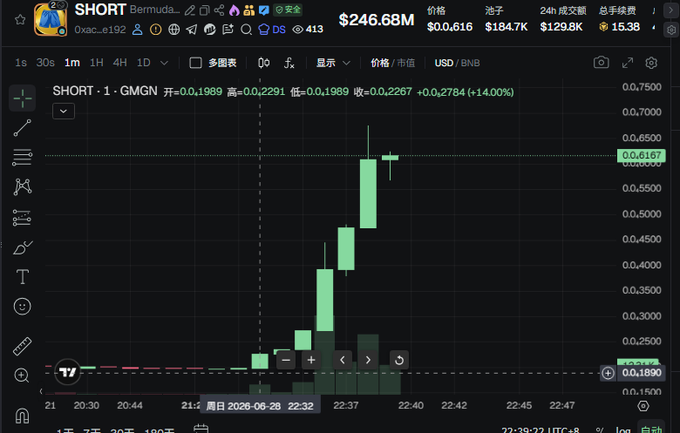Open the Telegram paper plane link
Screen dimensions: 680x433
click(x=191, y=30)
